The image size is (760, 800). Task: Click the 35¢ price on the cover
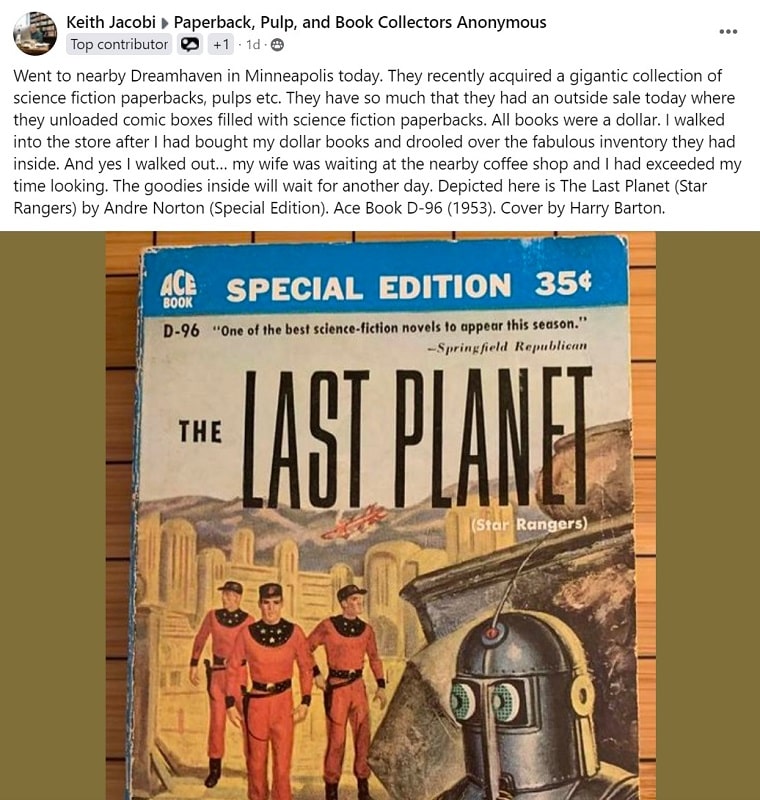coord(563,284)
